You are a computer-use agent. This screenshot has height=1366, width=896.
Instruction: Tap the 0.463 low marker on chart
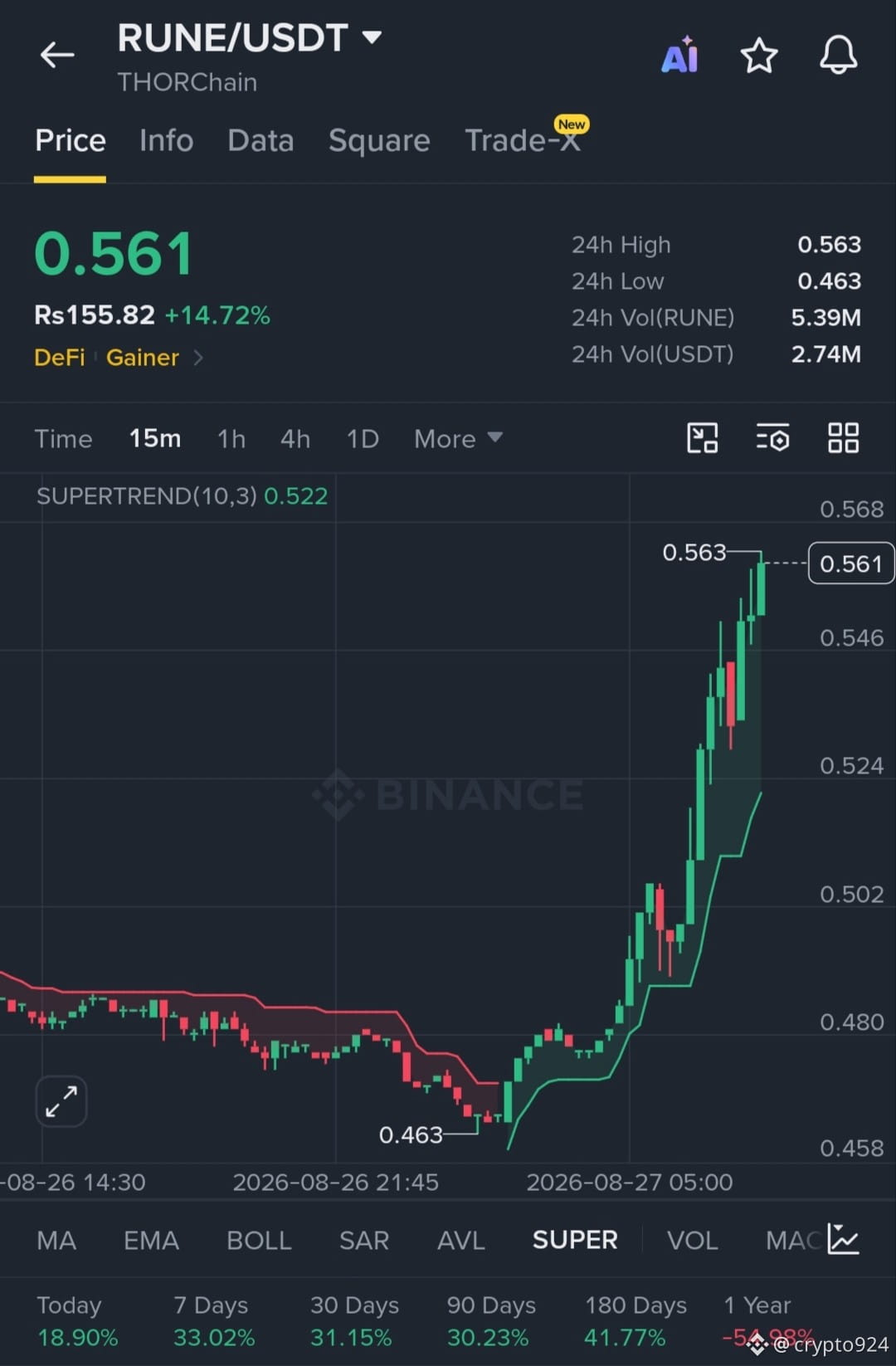pos(411,1134)
